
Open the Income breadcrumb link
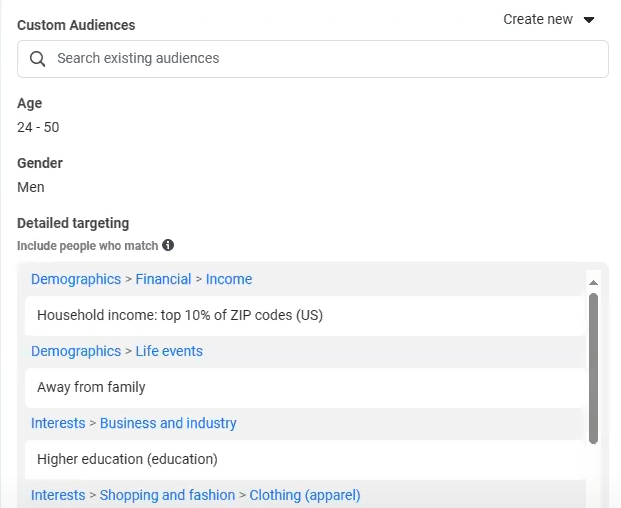[x=229, y=279]
